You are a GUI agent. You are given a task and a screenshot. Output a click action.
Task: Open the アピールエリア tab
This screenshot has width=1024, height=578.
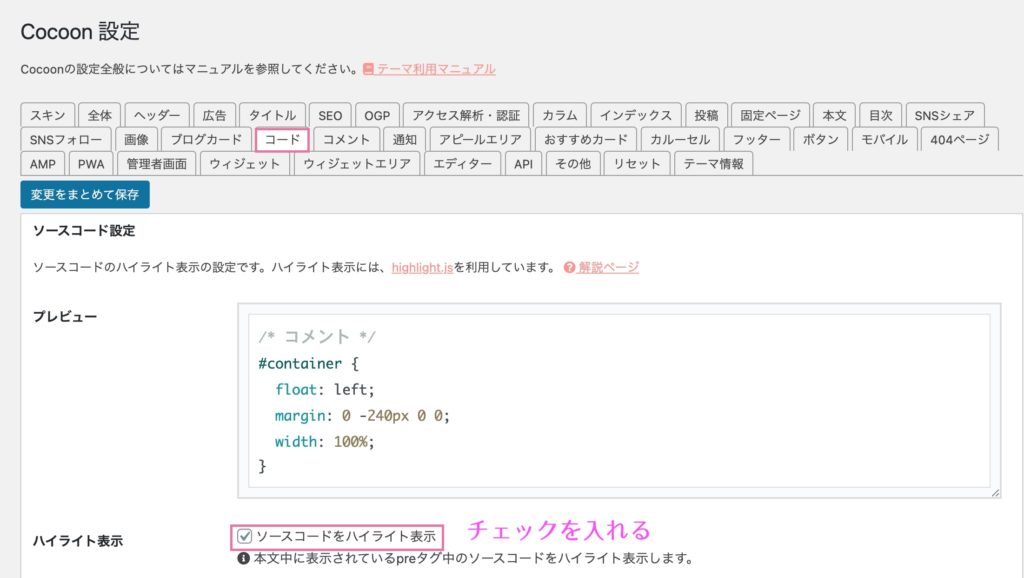(480, 139)
